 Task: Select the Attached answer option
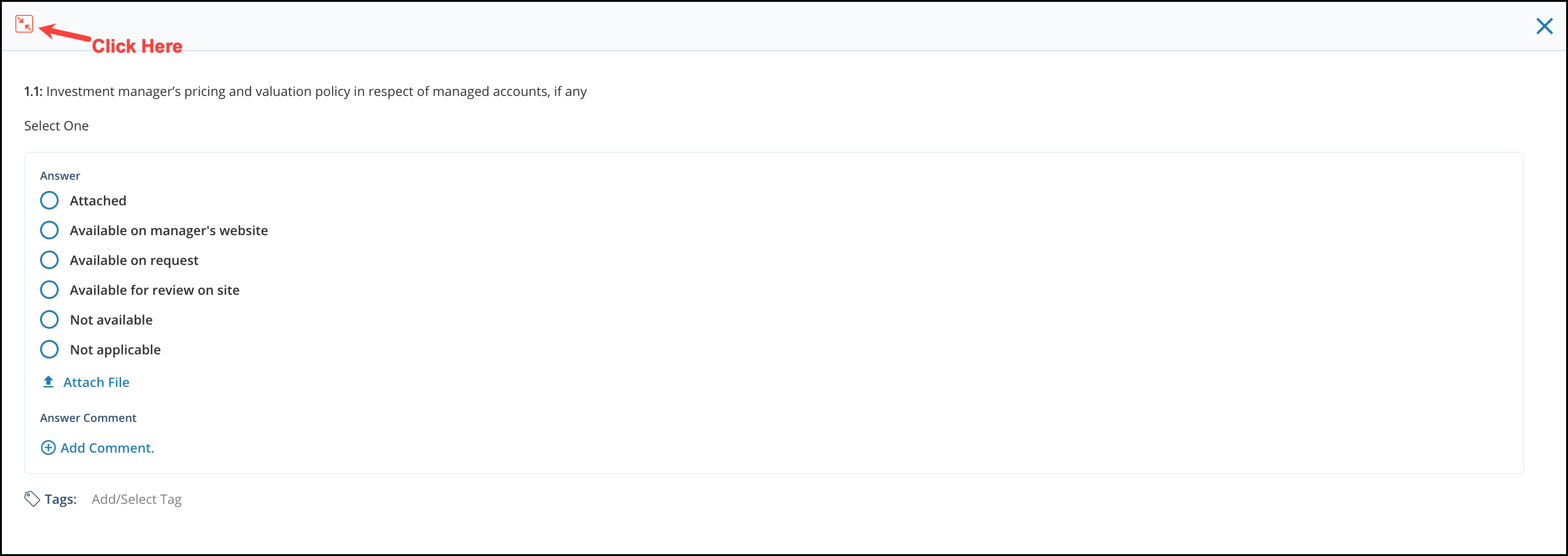[x=49, y=200]
